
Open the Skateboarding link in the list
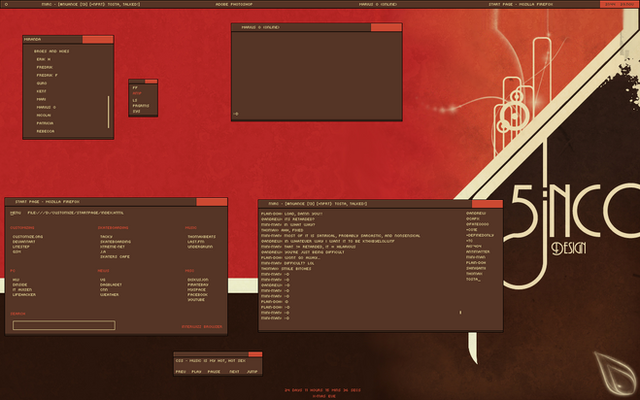116,242
